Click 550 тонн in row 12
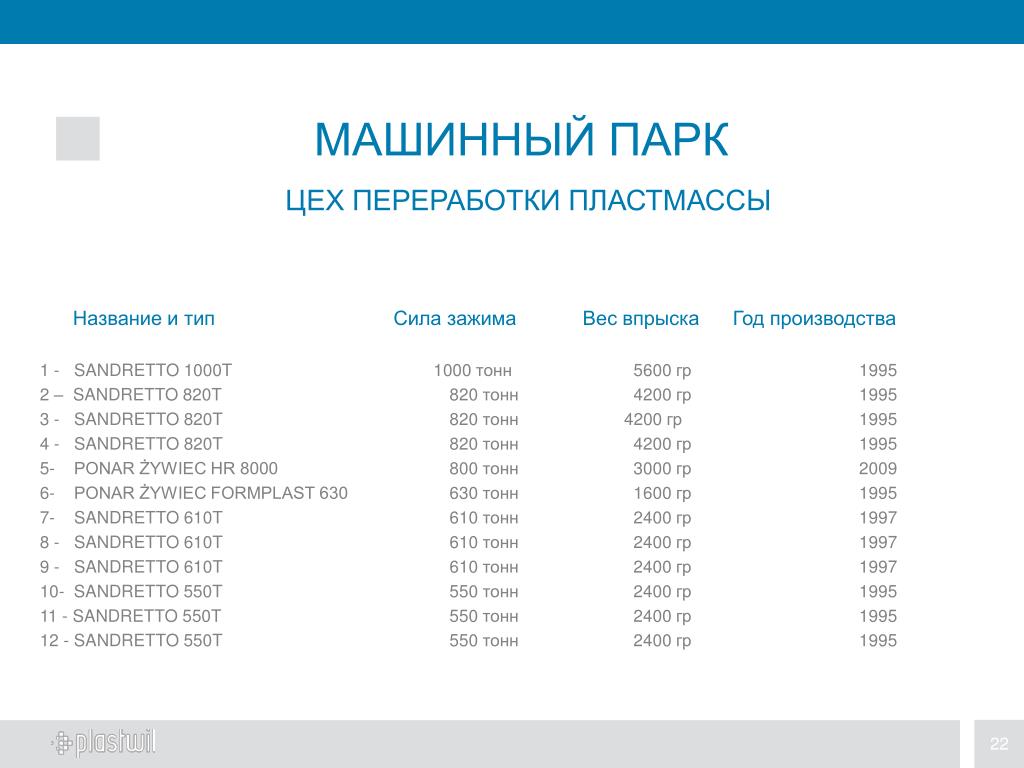 [484, 641]
